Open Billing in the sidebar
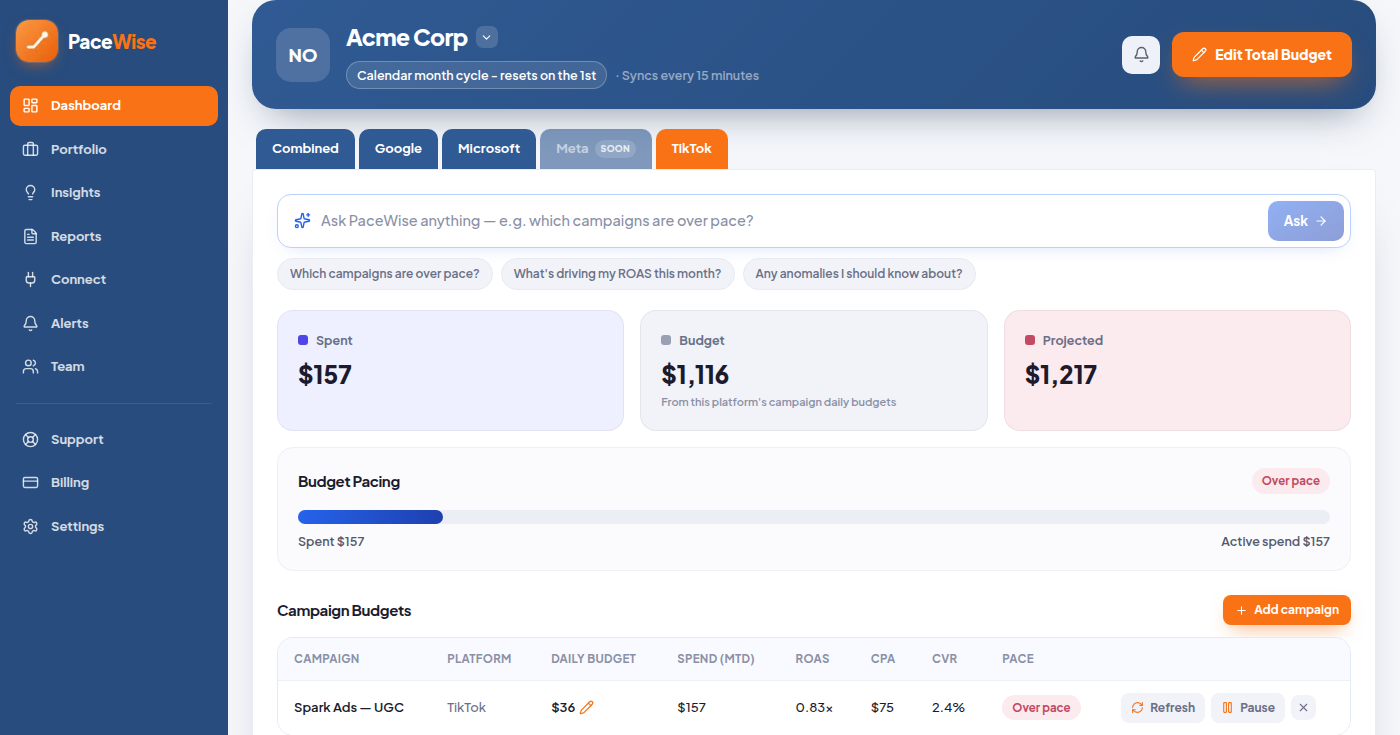Image resolution: width=1400 pixels, height=735 pixels. click(114, 483)
